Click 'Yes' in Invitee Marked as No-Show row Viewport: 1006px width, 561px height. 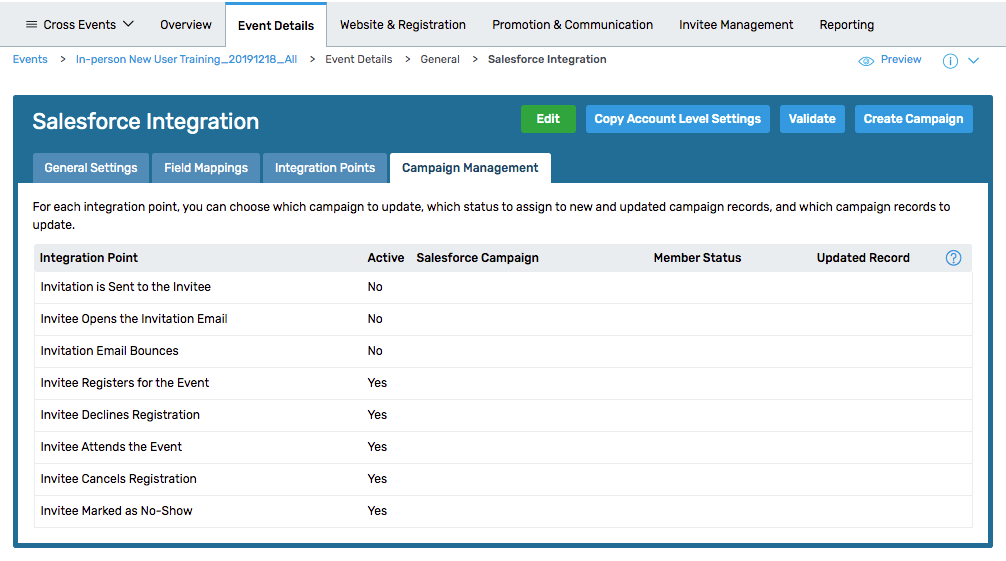pos(377,511)
